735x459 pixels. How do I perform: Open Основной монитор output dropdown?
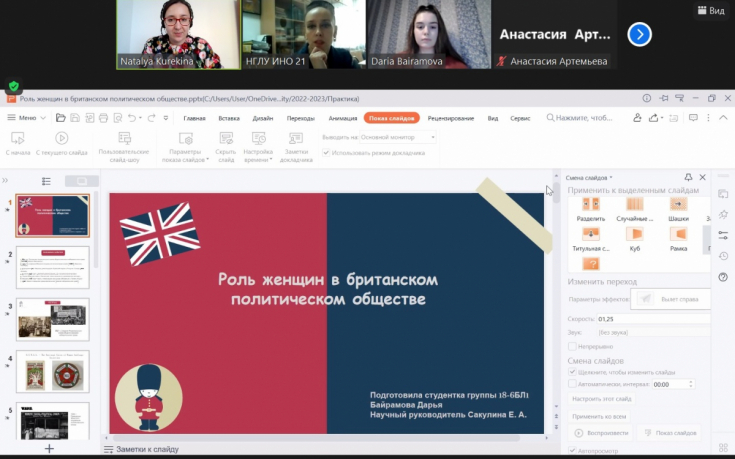[x=398, y=137]
